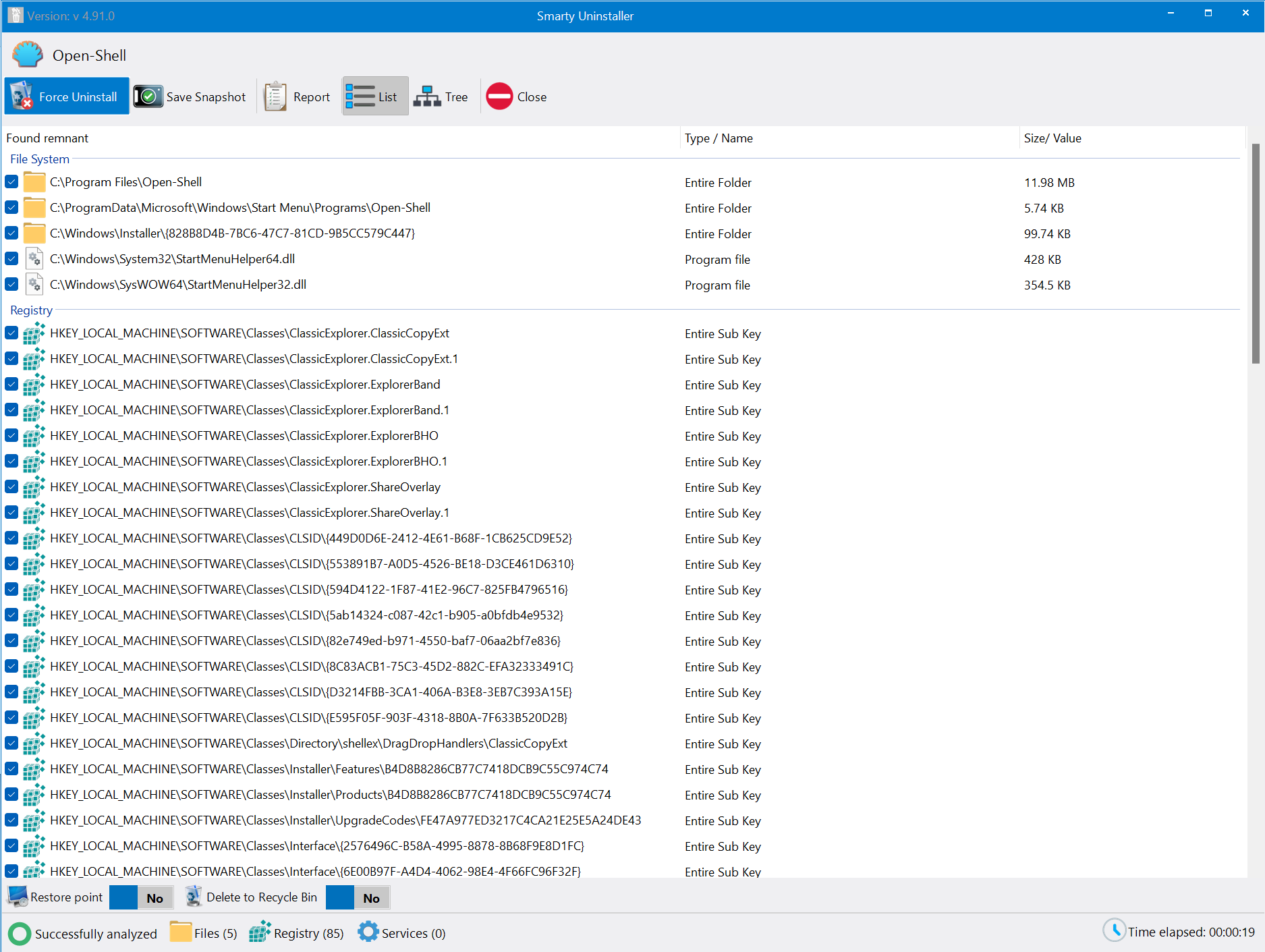Viewport: 1265px width, 952px height.
Task: Uncheck StartMenuHelper32.dll checkbox
Action: coord(11,285)
